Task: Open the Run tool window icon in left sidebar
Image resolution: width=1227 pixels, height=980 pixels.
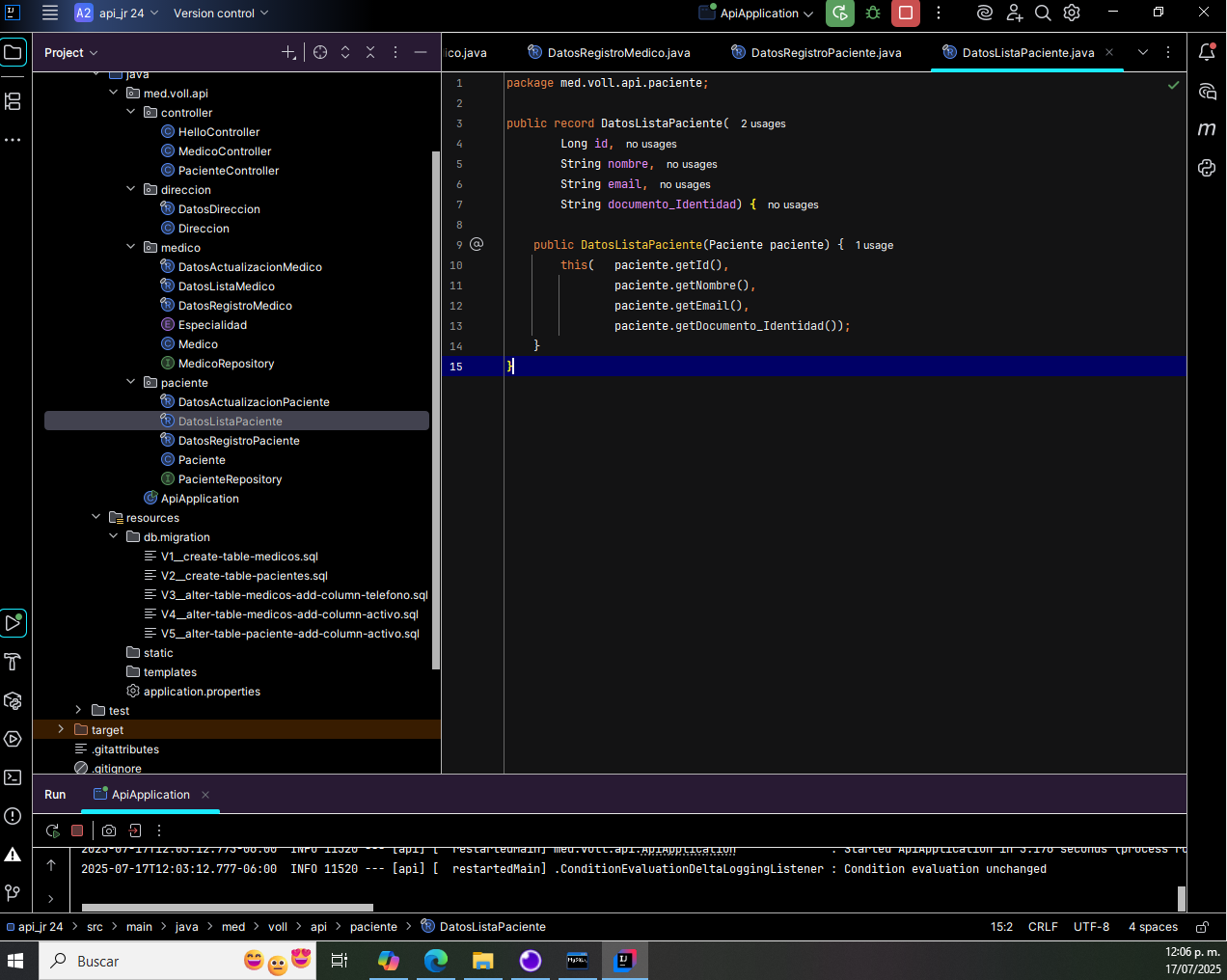Action: point(13,623)
